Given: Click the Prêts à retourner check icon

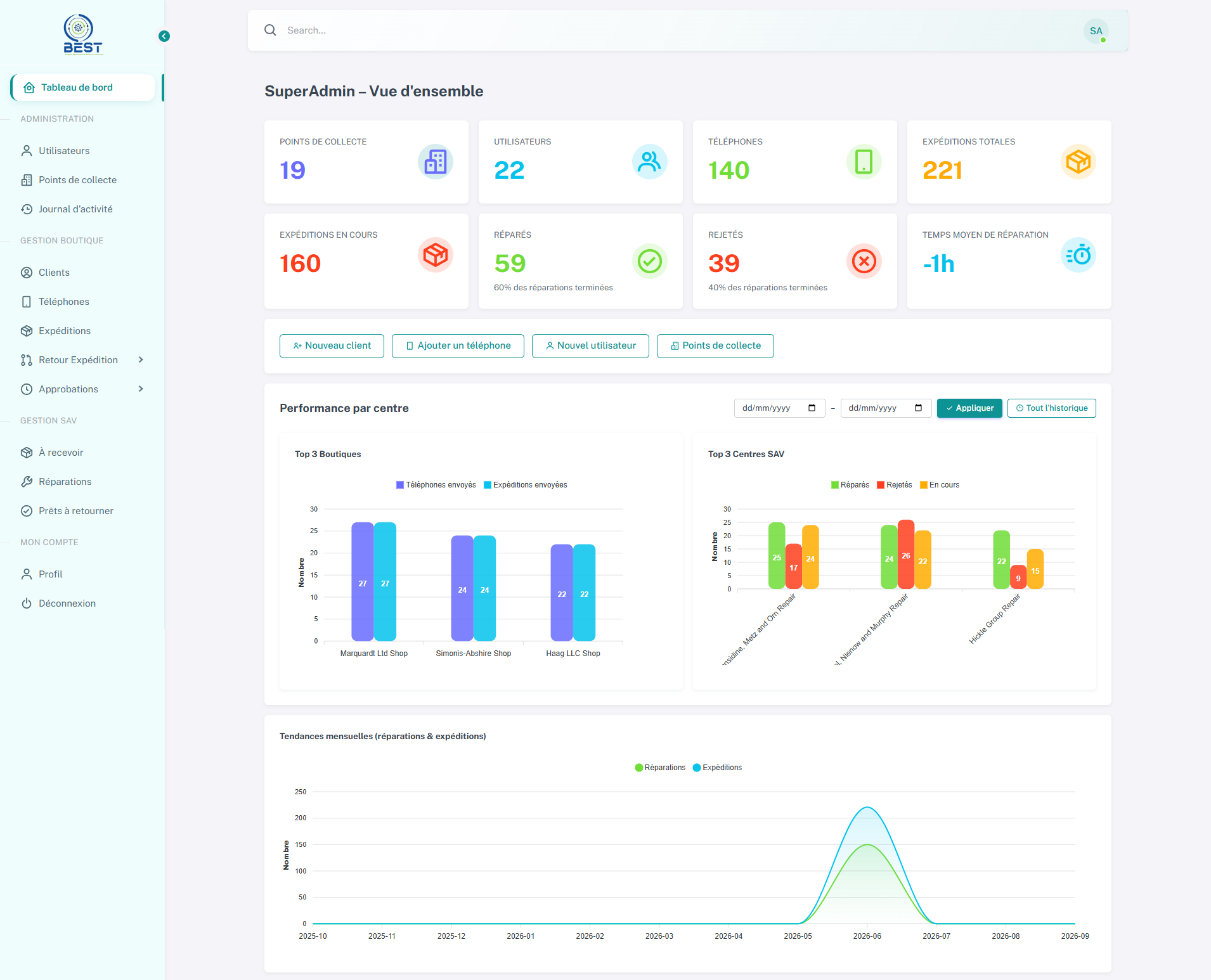Looking at the screenshot, I should coord(27,511).
